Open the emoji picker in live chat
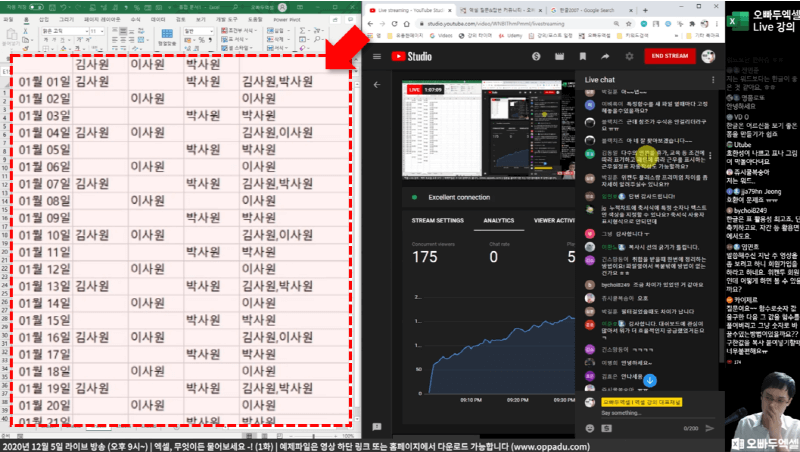 590,429
